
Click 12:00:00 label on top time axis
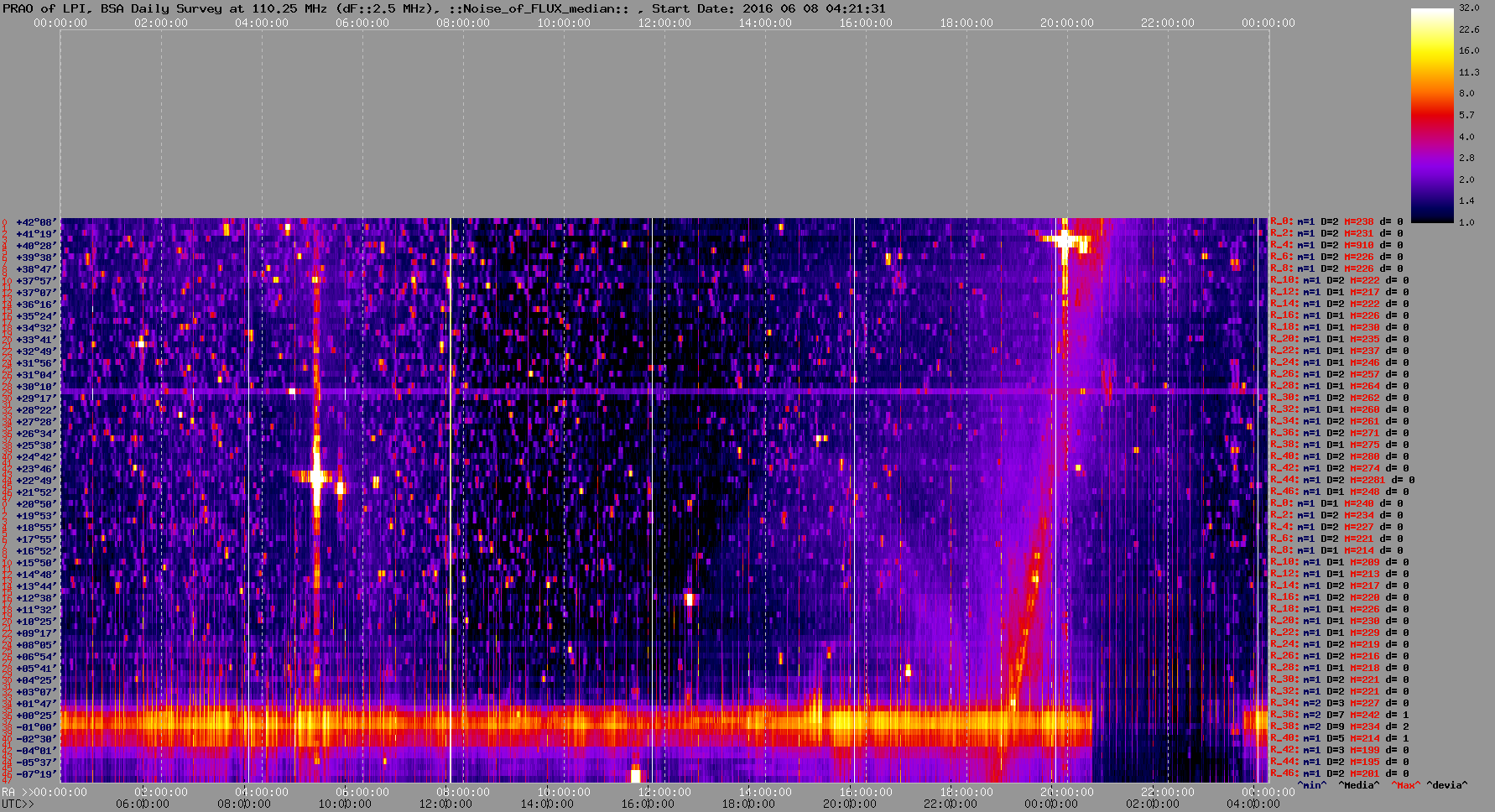coord(664,23)
